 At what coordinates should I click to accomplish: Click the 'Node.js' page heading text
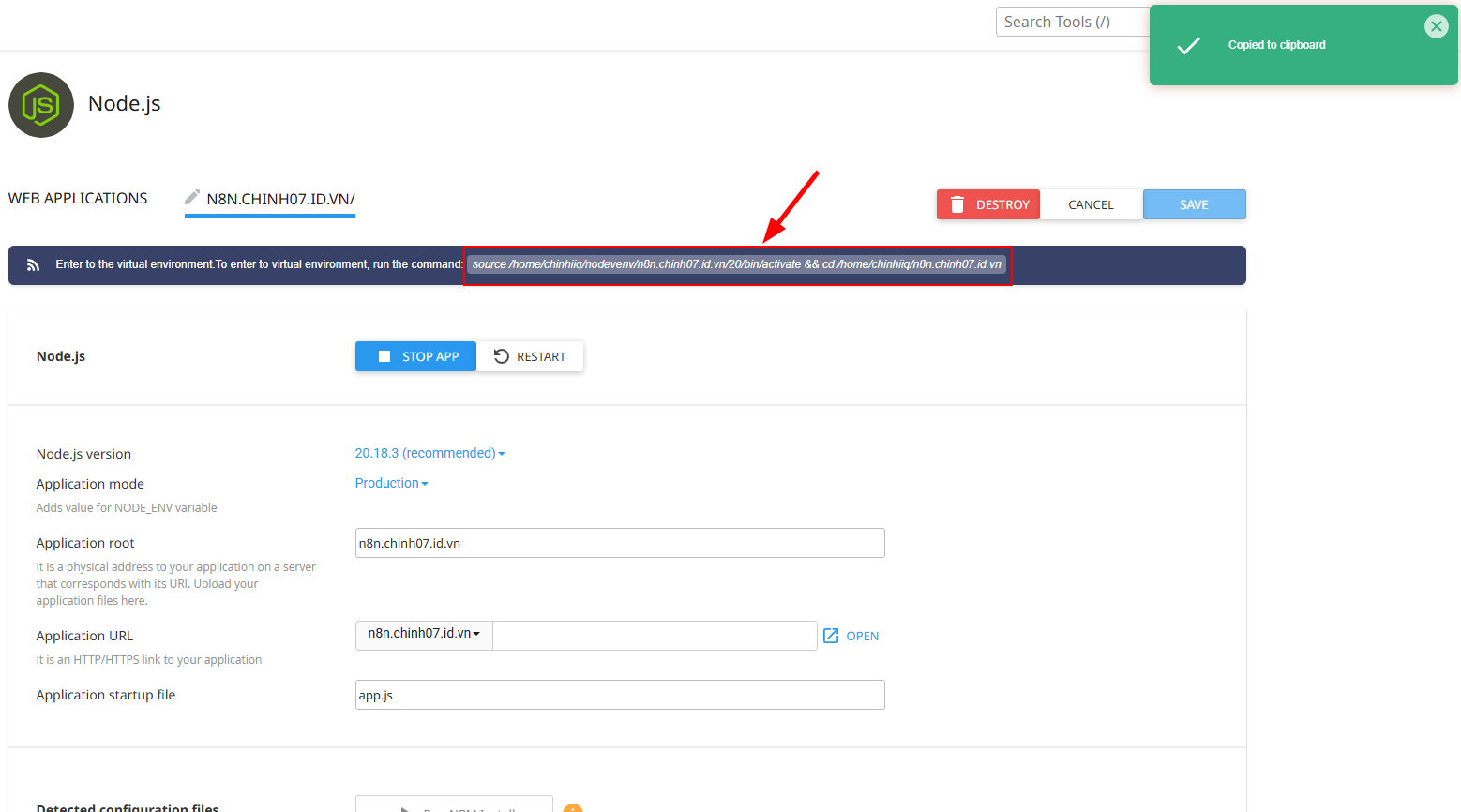125,103
